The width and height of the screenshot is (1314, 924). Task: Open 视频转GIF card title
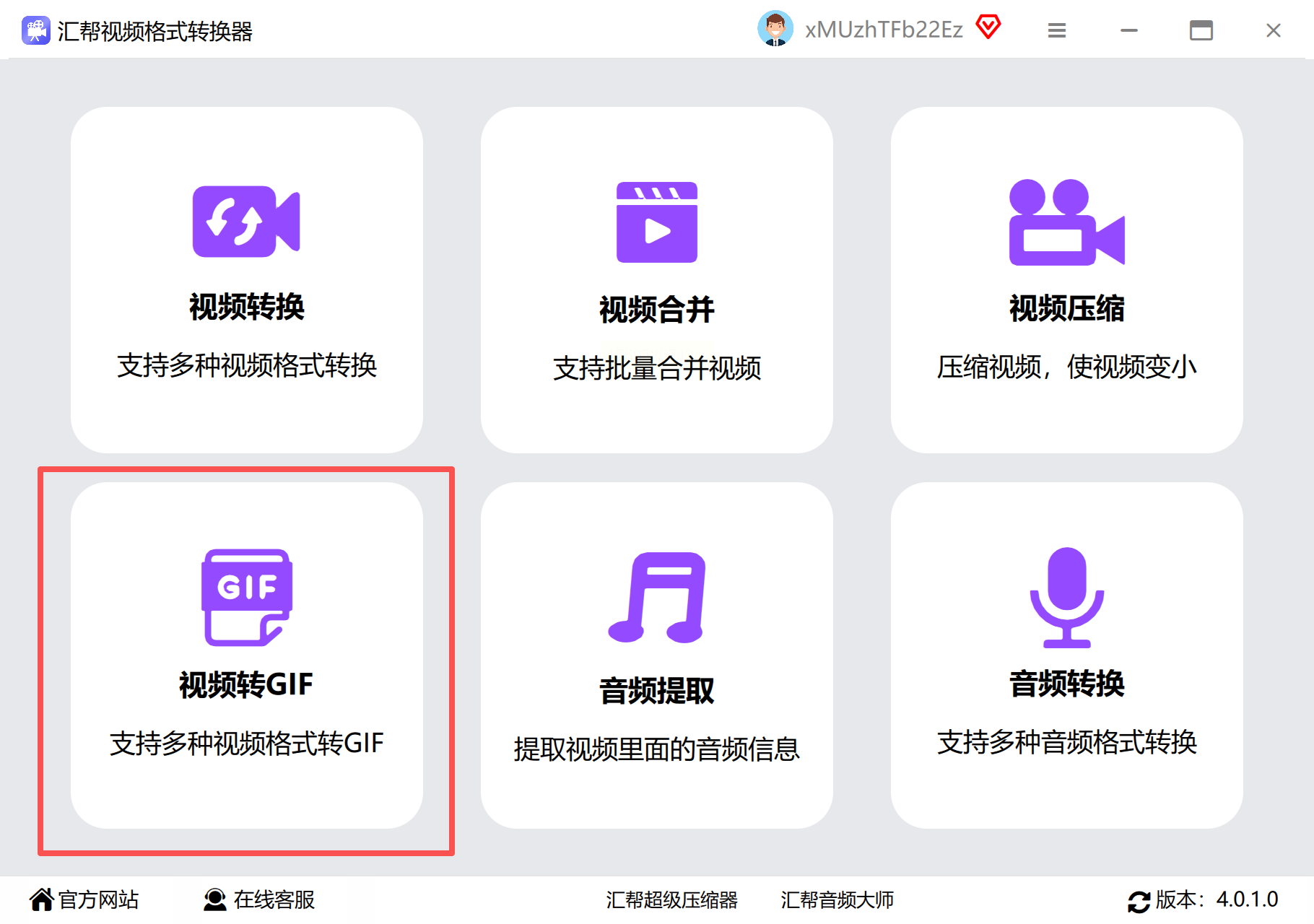click(x=246, y=684)
